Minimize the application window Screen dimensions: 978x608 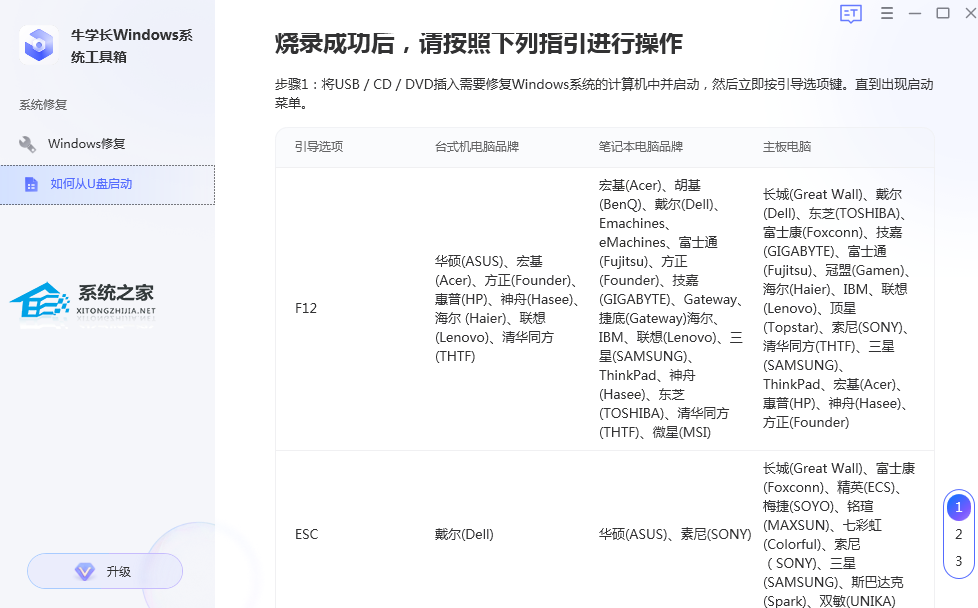tap(915, 13)
